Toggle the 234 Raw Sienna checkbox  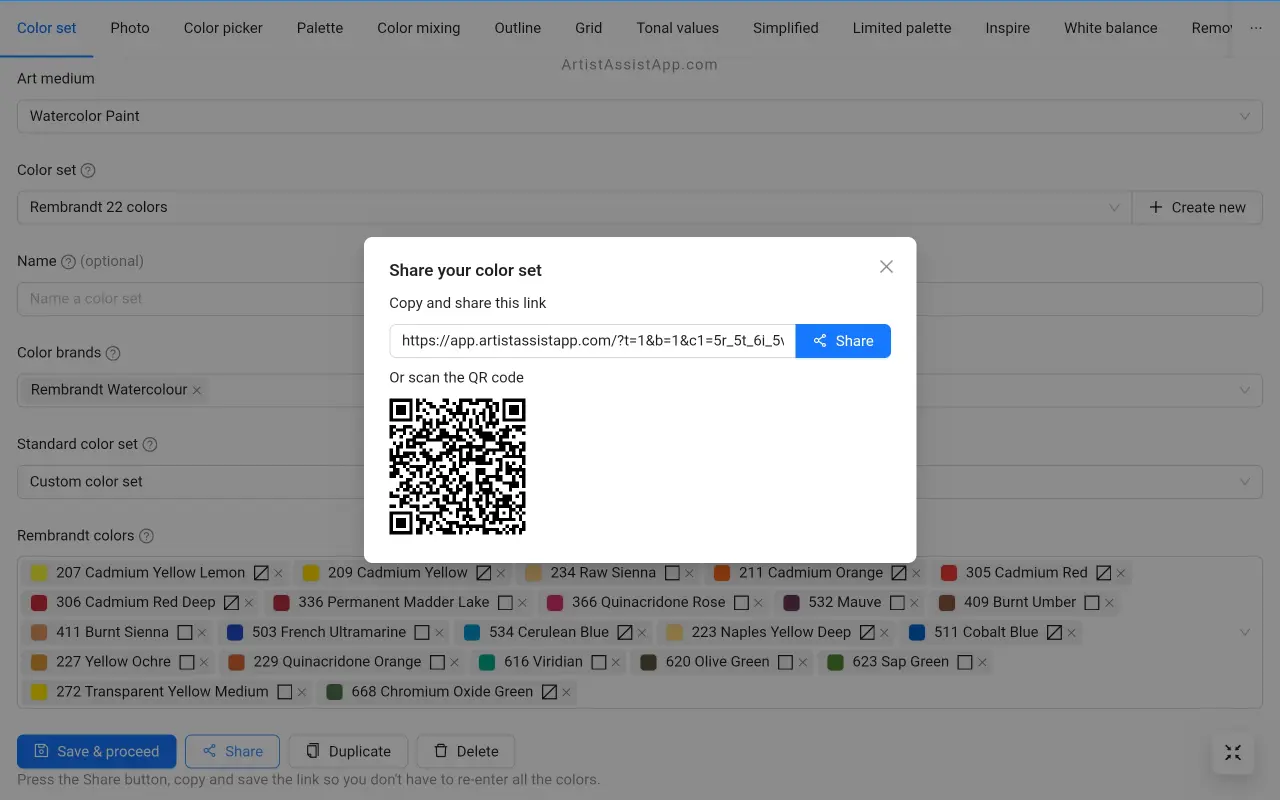pyautogui.click(x=672, y=573)
